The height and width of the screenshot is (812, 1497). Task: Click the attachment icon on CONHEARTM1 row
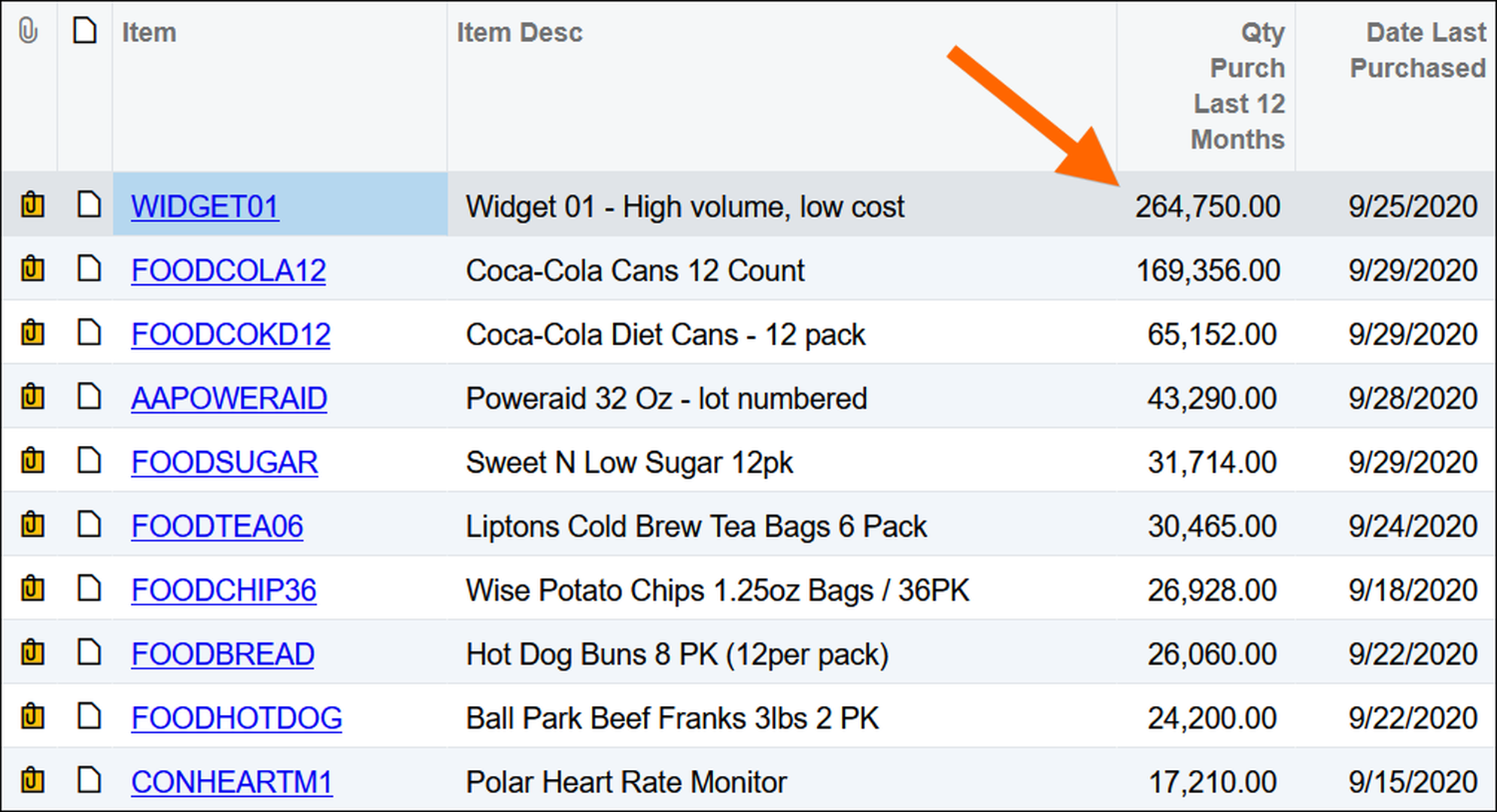(32, 780)
